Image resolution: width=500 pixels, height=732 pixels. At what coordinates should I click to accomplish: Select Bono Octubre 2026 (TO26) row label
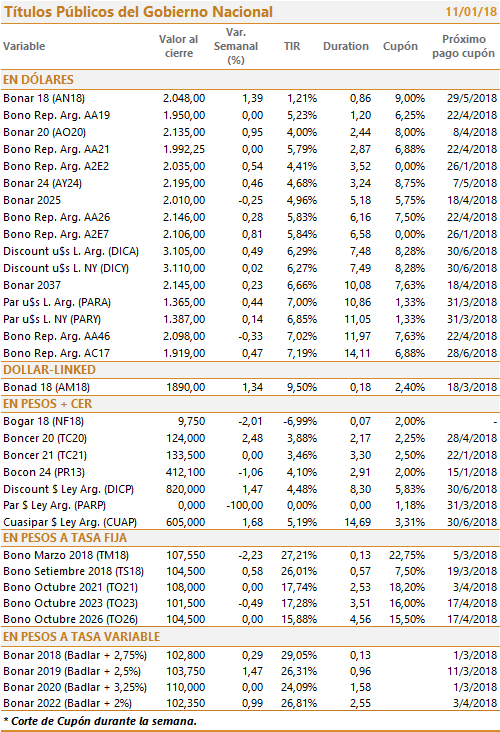click(x=70, y=619)
